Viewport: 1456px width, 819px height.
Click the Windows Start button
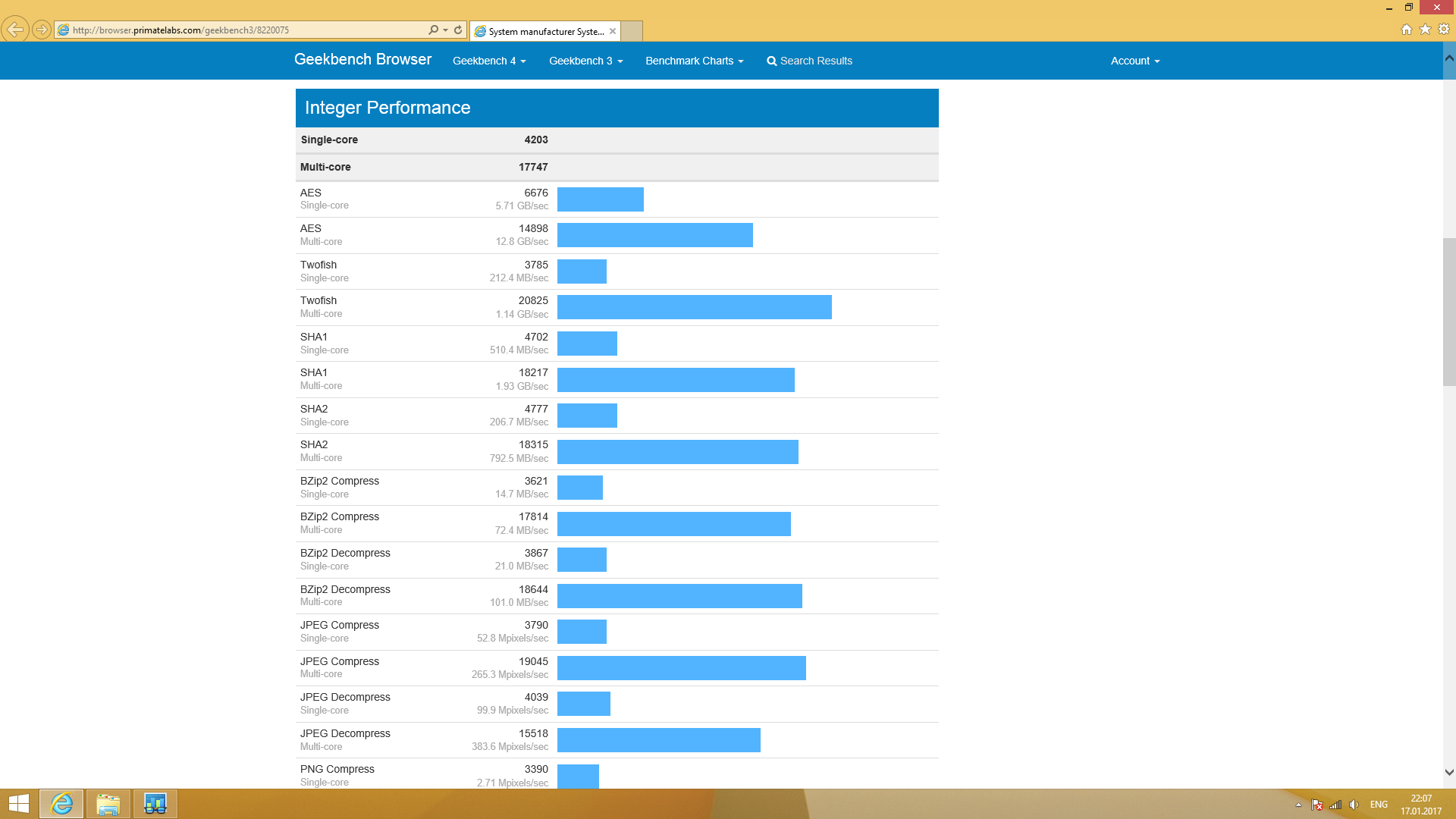(18, 804)
